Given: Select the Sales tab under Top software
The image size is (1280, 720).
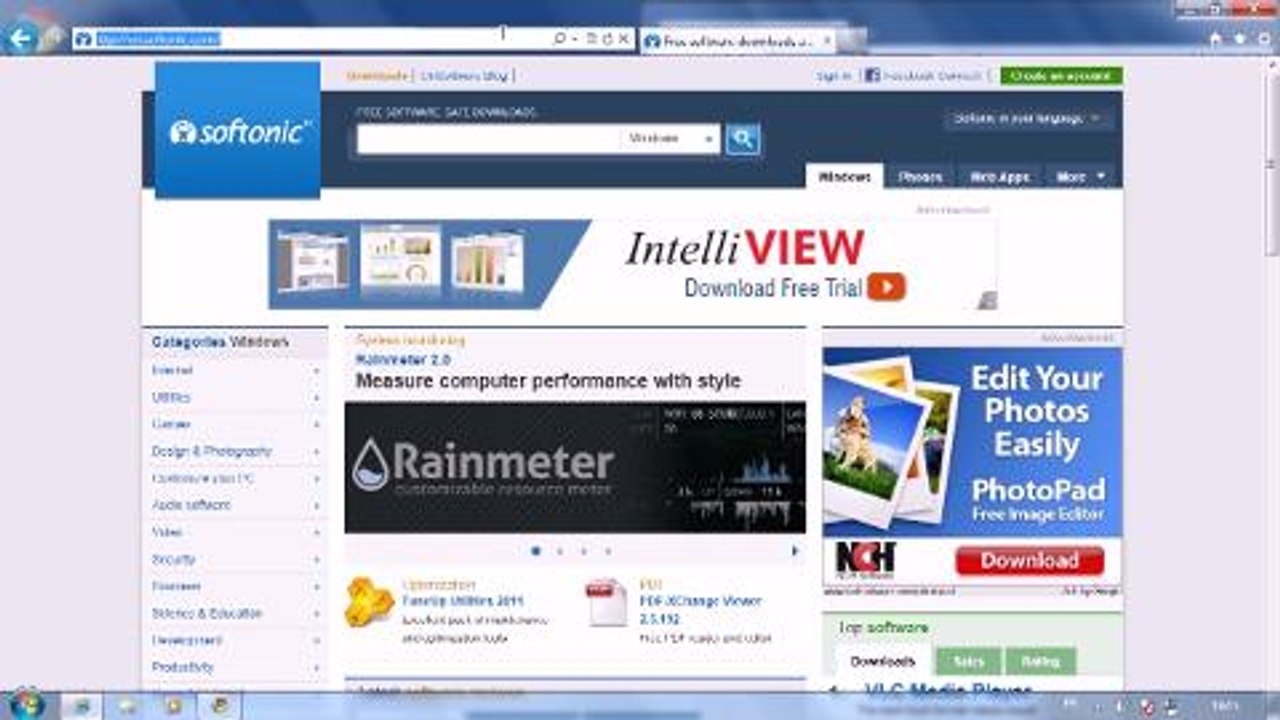Looking at the screenshot, I should pos(969,661).
